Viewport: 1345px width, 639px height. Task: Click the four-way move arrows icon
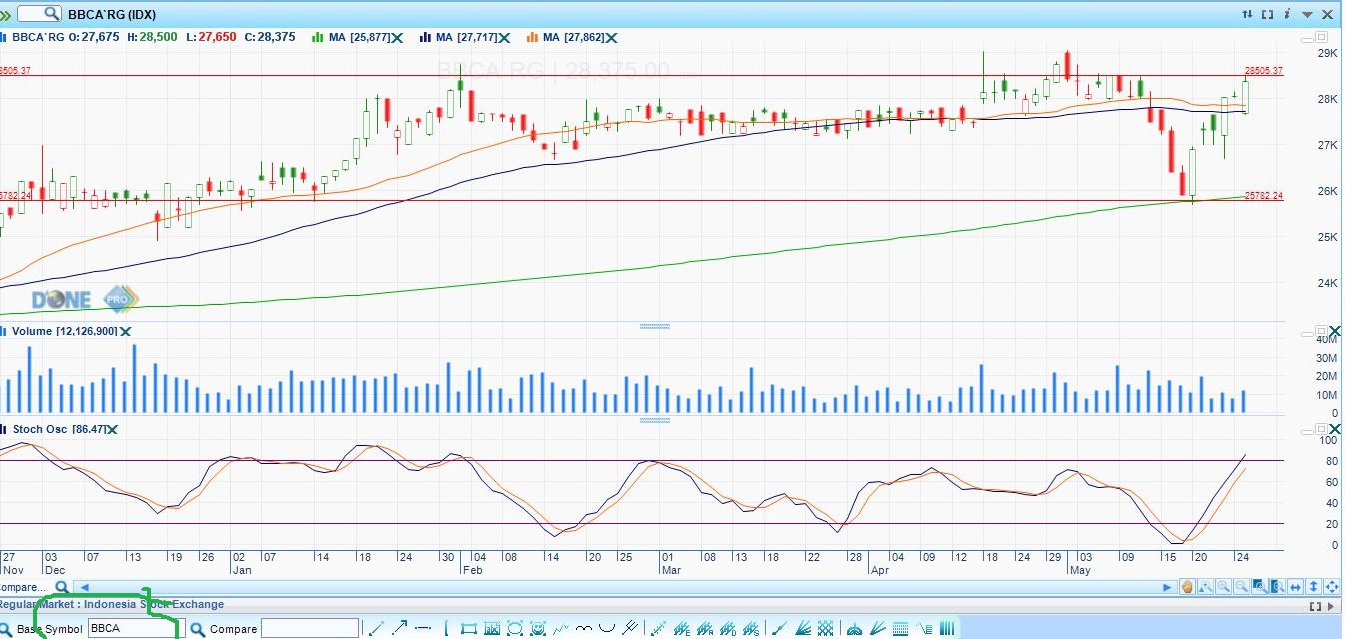(1332, 587)
